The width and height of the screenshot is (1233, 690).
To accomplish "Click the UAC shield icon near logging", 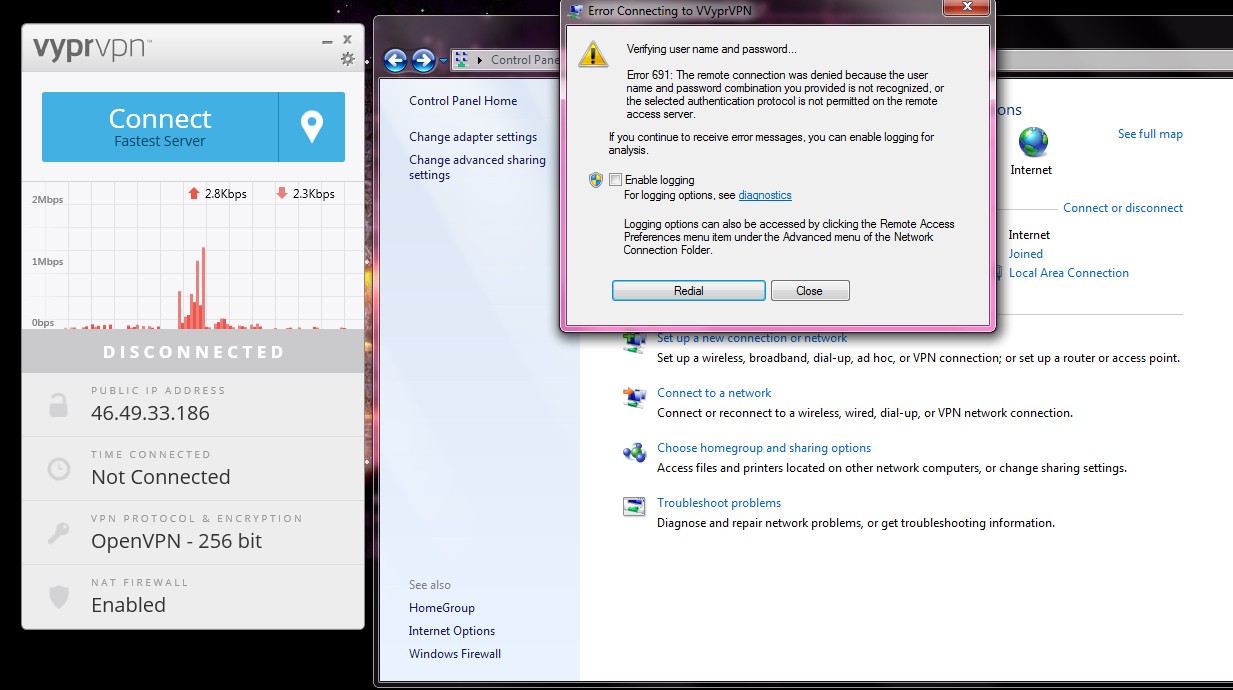I will pos(596,180).
